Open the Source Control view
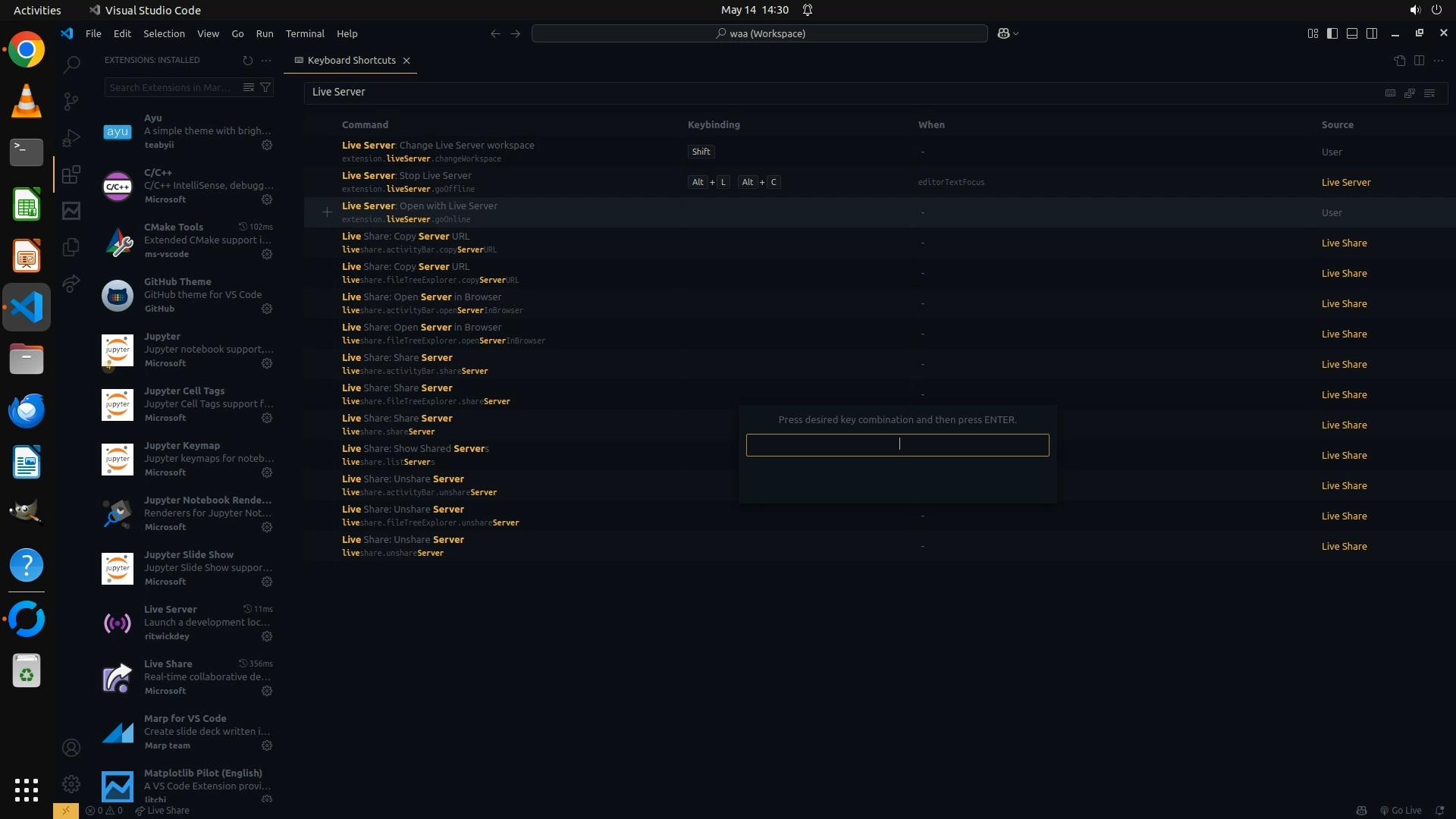1456x819 pixels. click(x=71, y=101)
